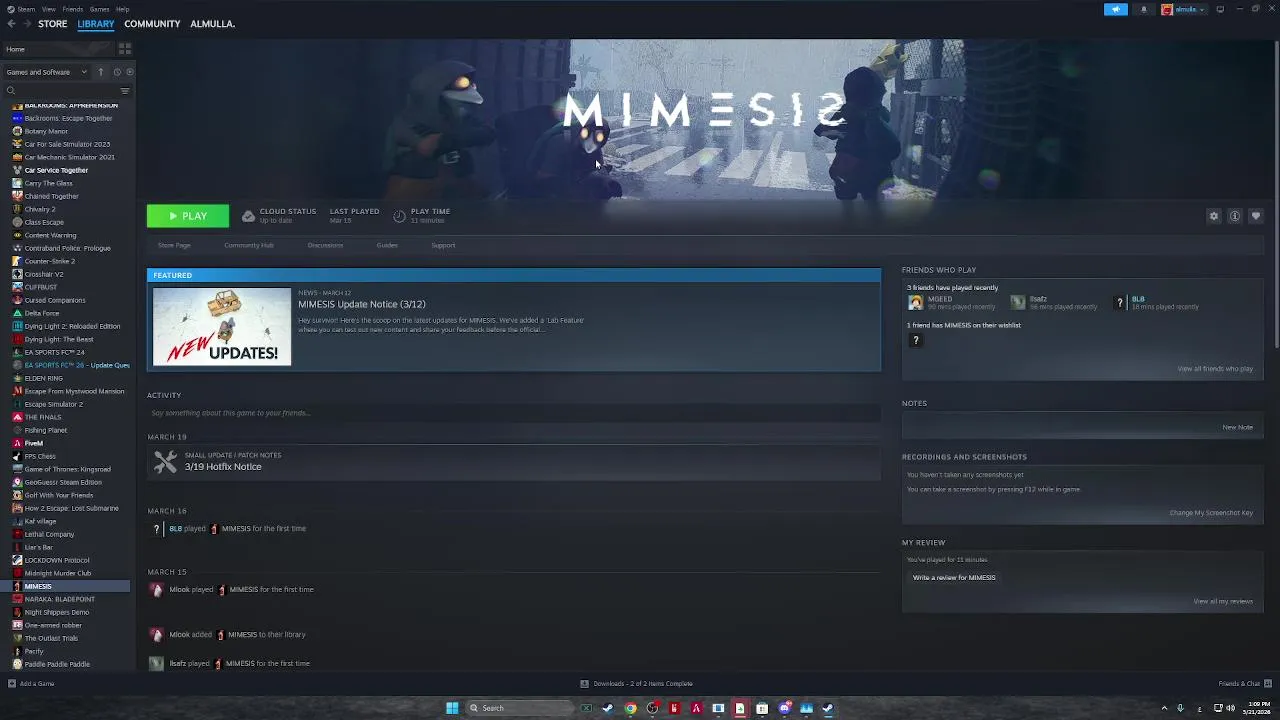Open the Friends menu

click(73, 9)
